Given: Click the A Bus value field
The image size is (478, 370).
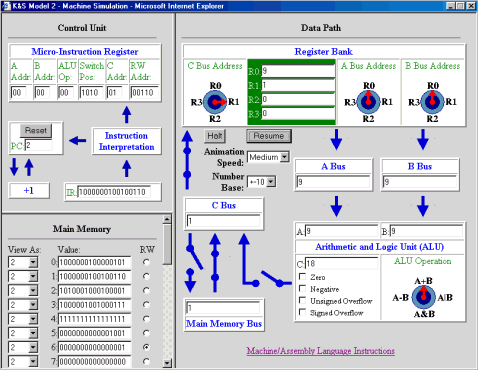Looking at the screenshot, I should pos(333,182).
